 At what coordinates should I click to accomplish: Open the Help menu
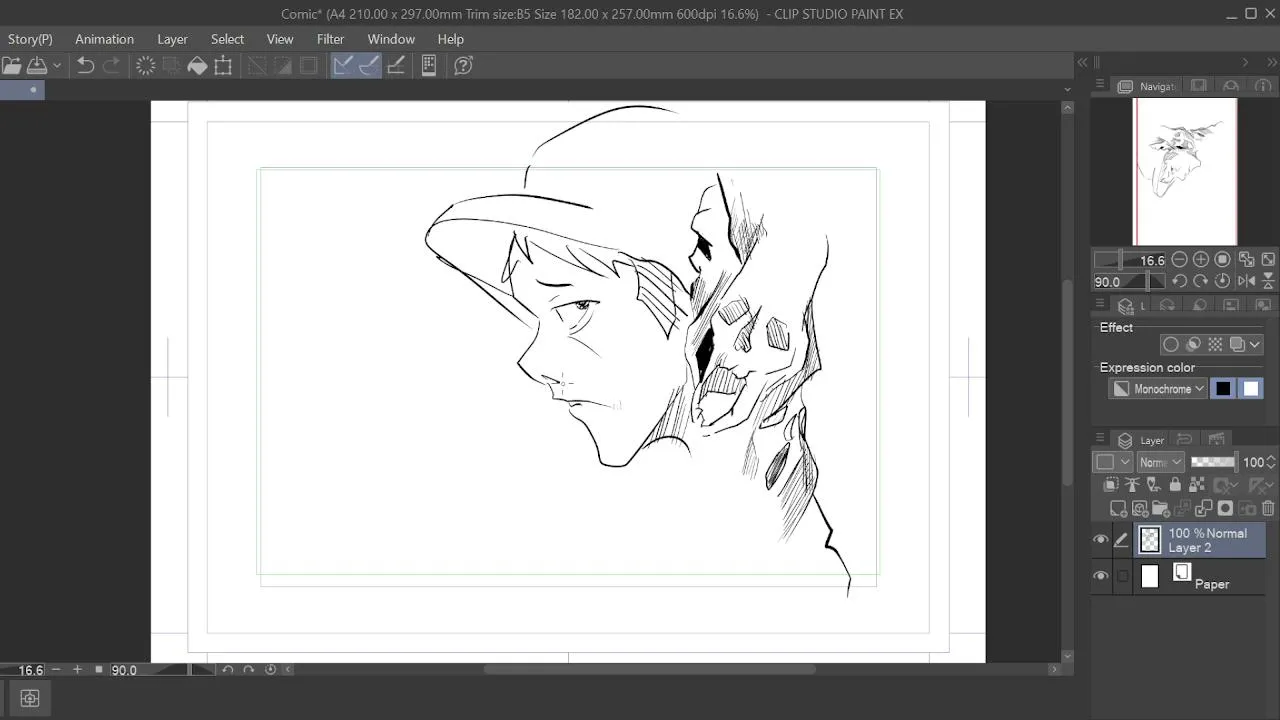coord(450,39)
